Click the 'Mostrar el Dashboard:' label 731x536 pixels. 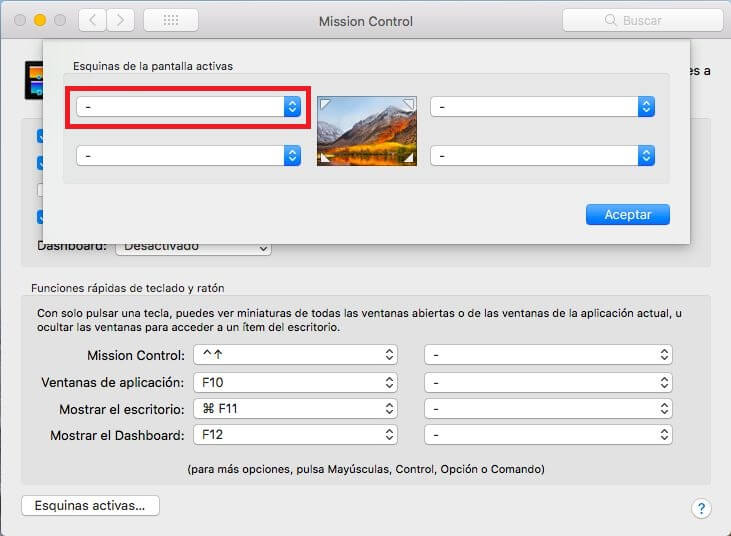click(x=117, y=435)
